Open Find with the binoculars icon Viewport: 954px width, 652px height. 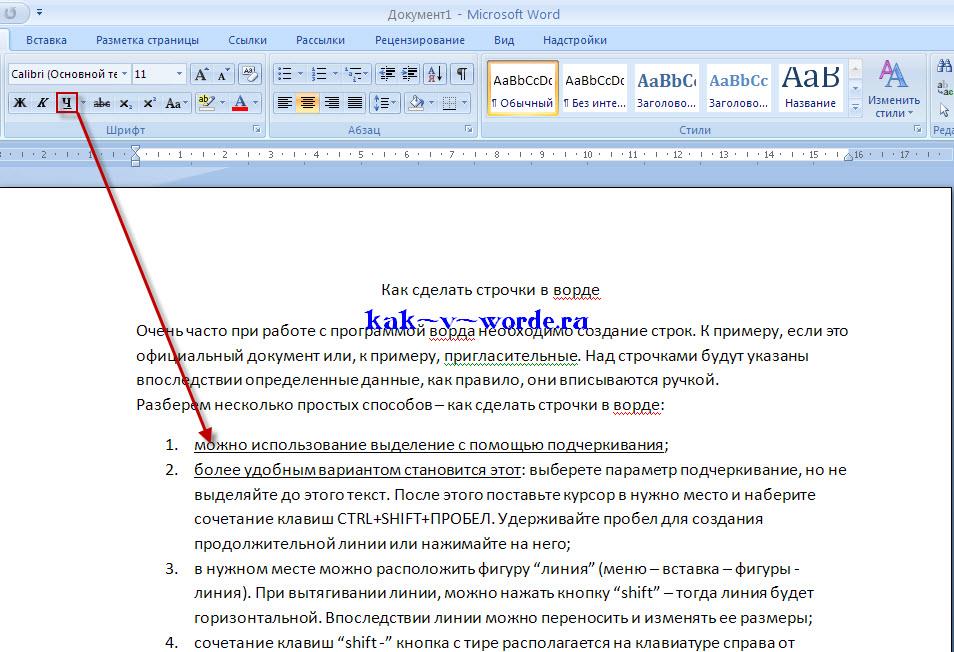tap(944, 65)
